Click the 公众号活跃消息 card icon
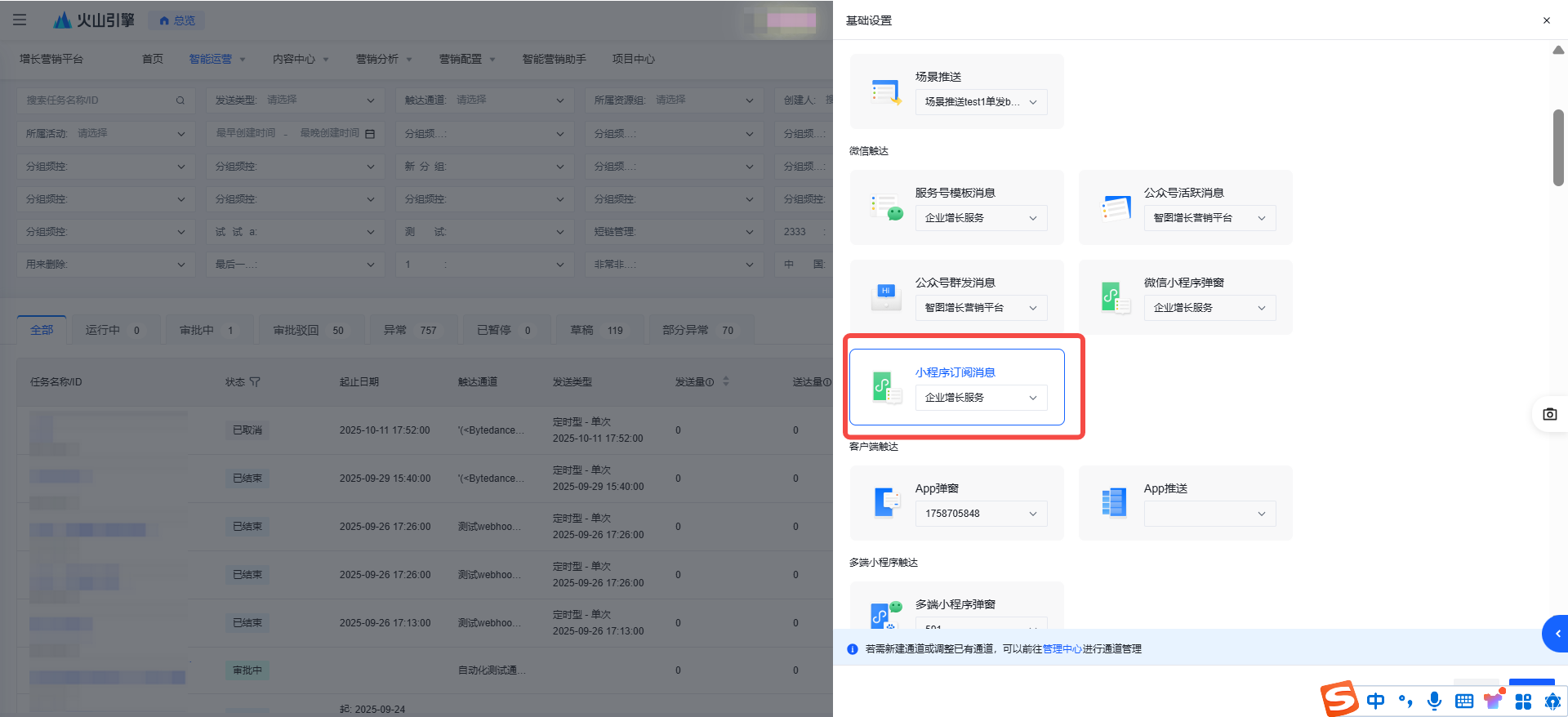This screenshot has width=1568, height=717. click(1115, 207)
